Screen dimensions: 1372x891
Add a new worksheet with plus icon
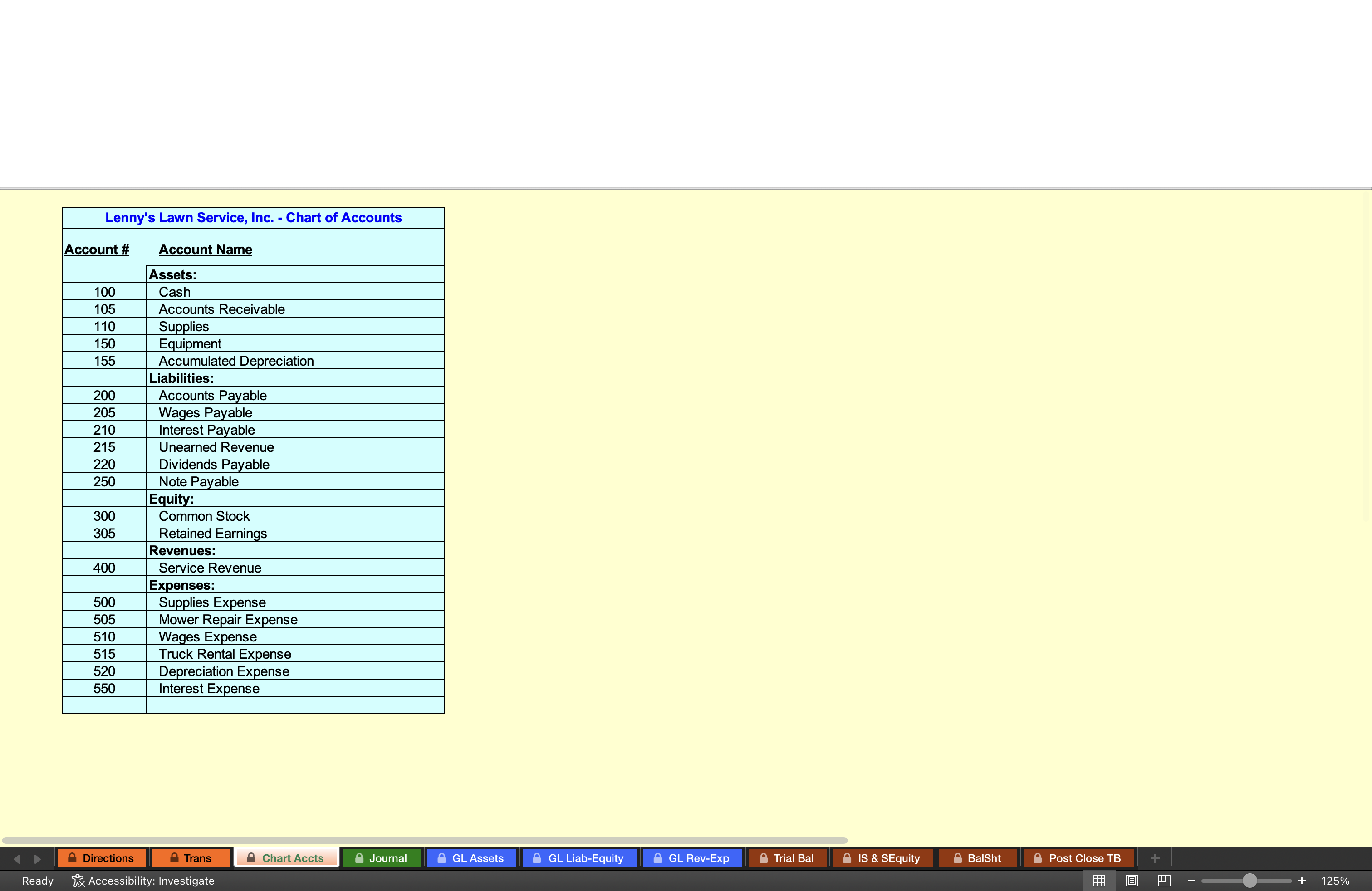click(x=1155, y=858)
